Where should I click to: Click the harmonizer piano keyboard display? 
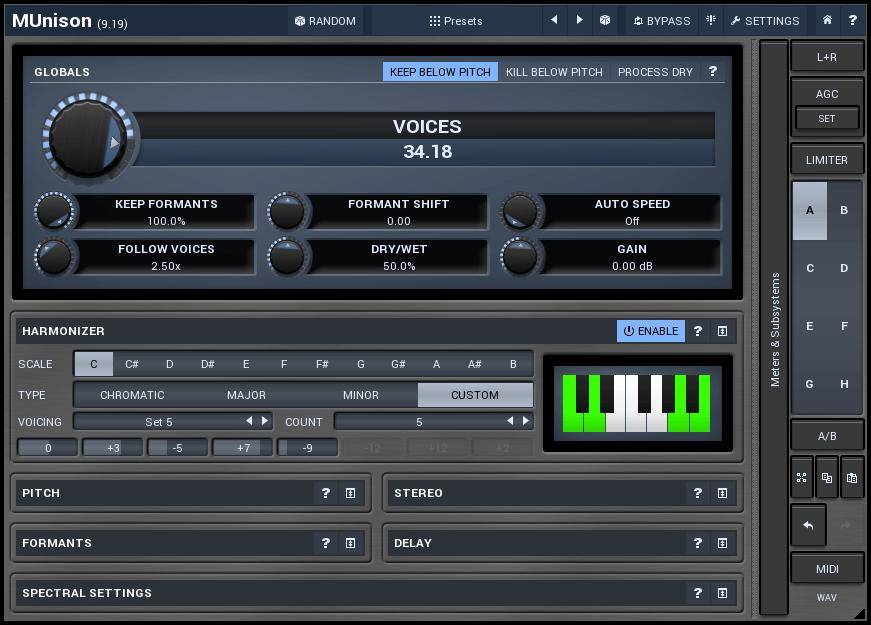tap(637, 403)
